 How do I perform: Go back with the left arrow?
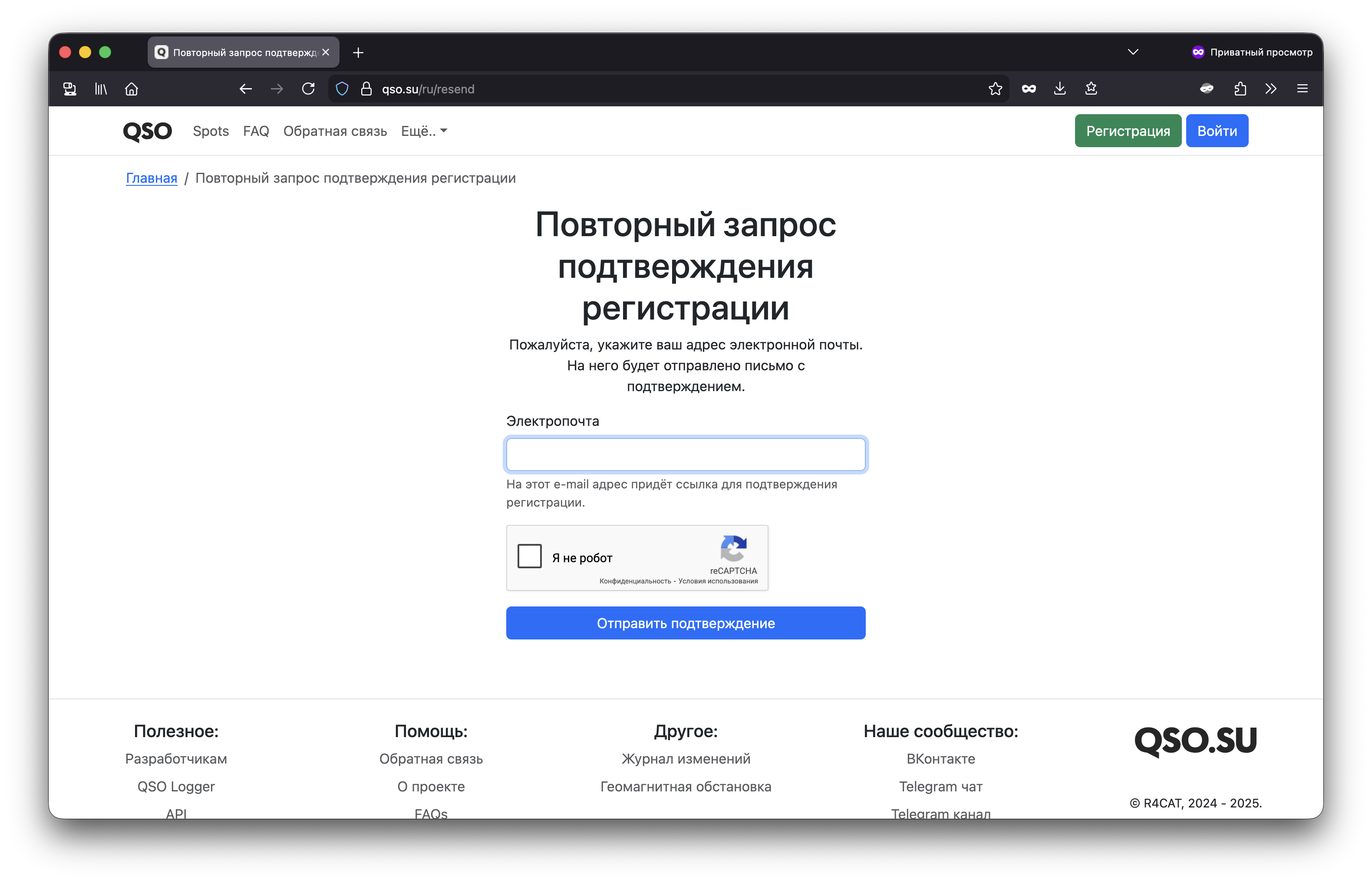pyautogui.click(x=245, y=89)
